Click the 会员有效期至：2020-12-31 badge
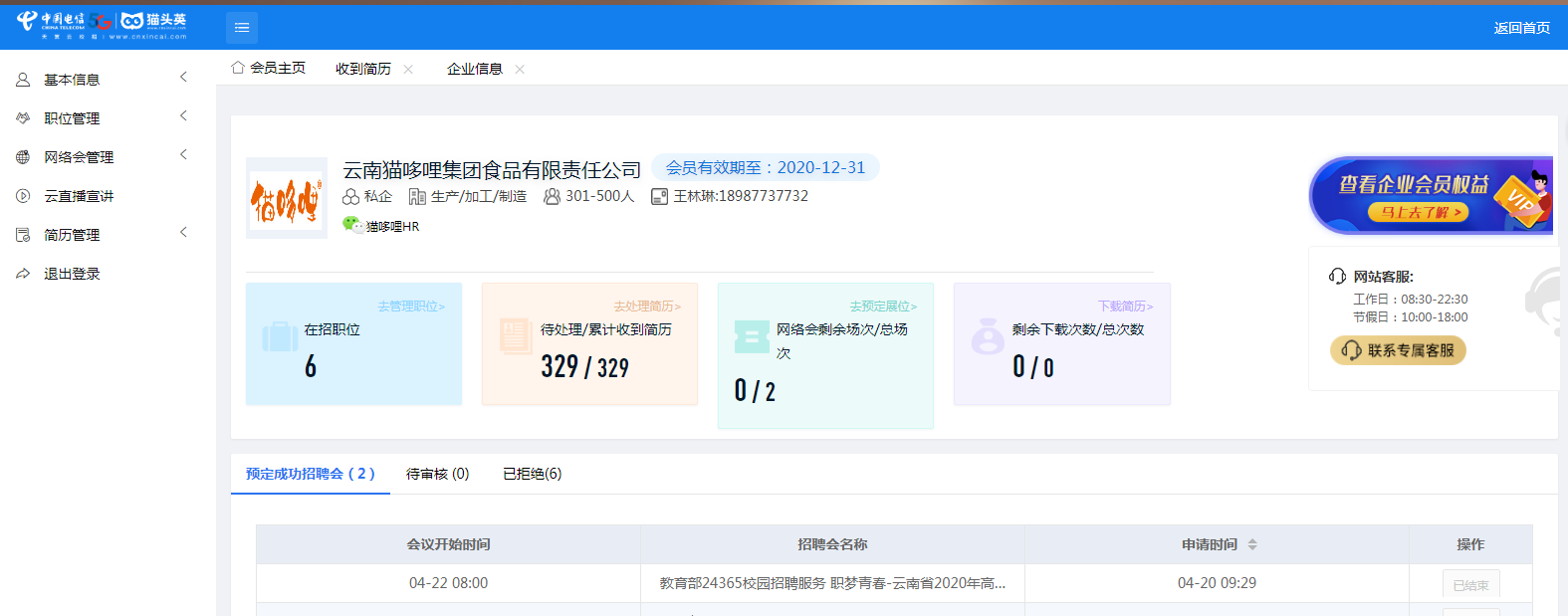 [766, 167]
